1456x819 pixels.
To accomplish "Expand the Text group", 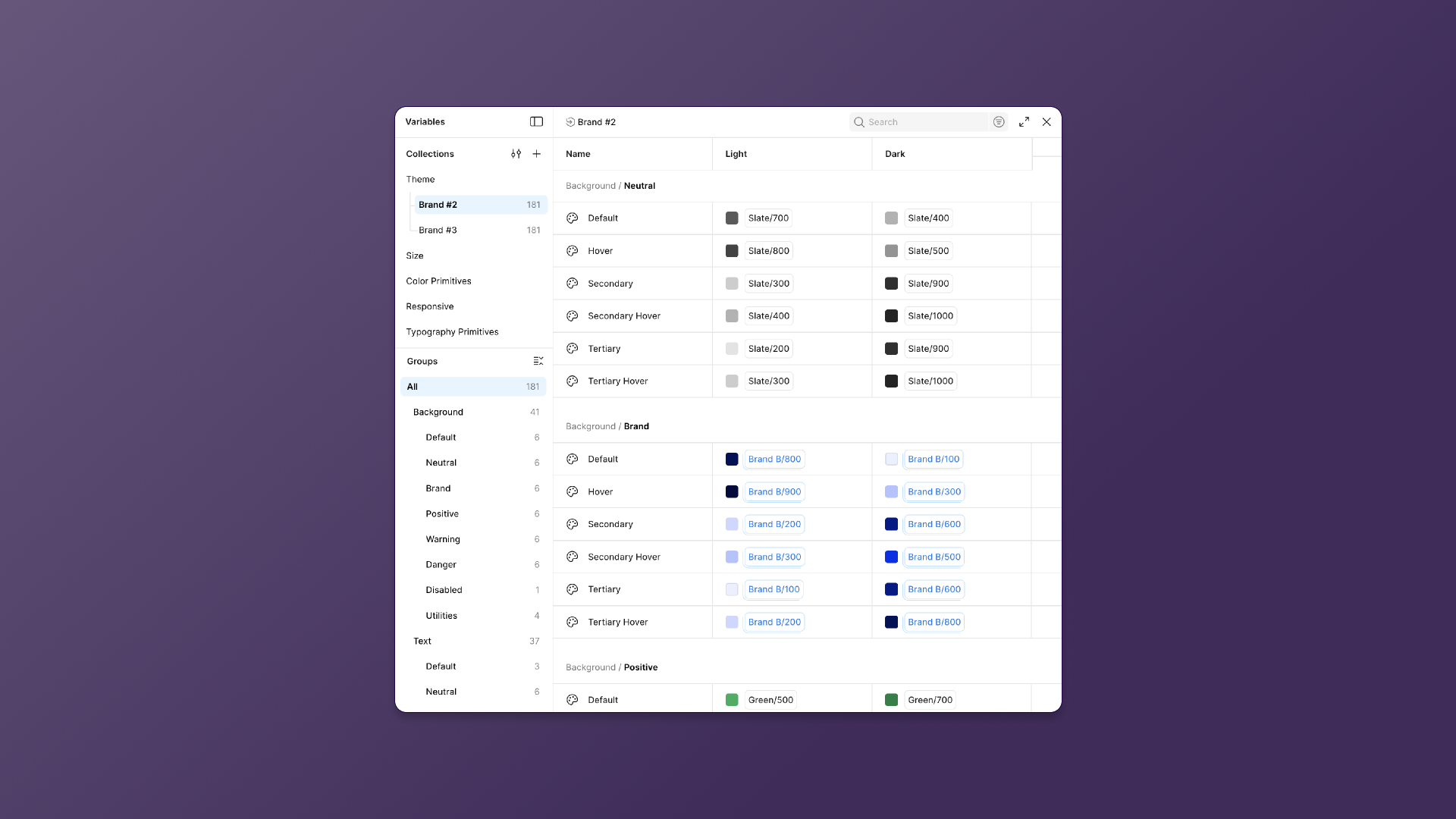I will point(422,641).
